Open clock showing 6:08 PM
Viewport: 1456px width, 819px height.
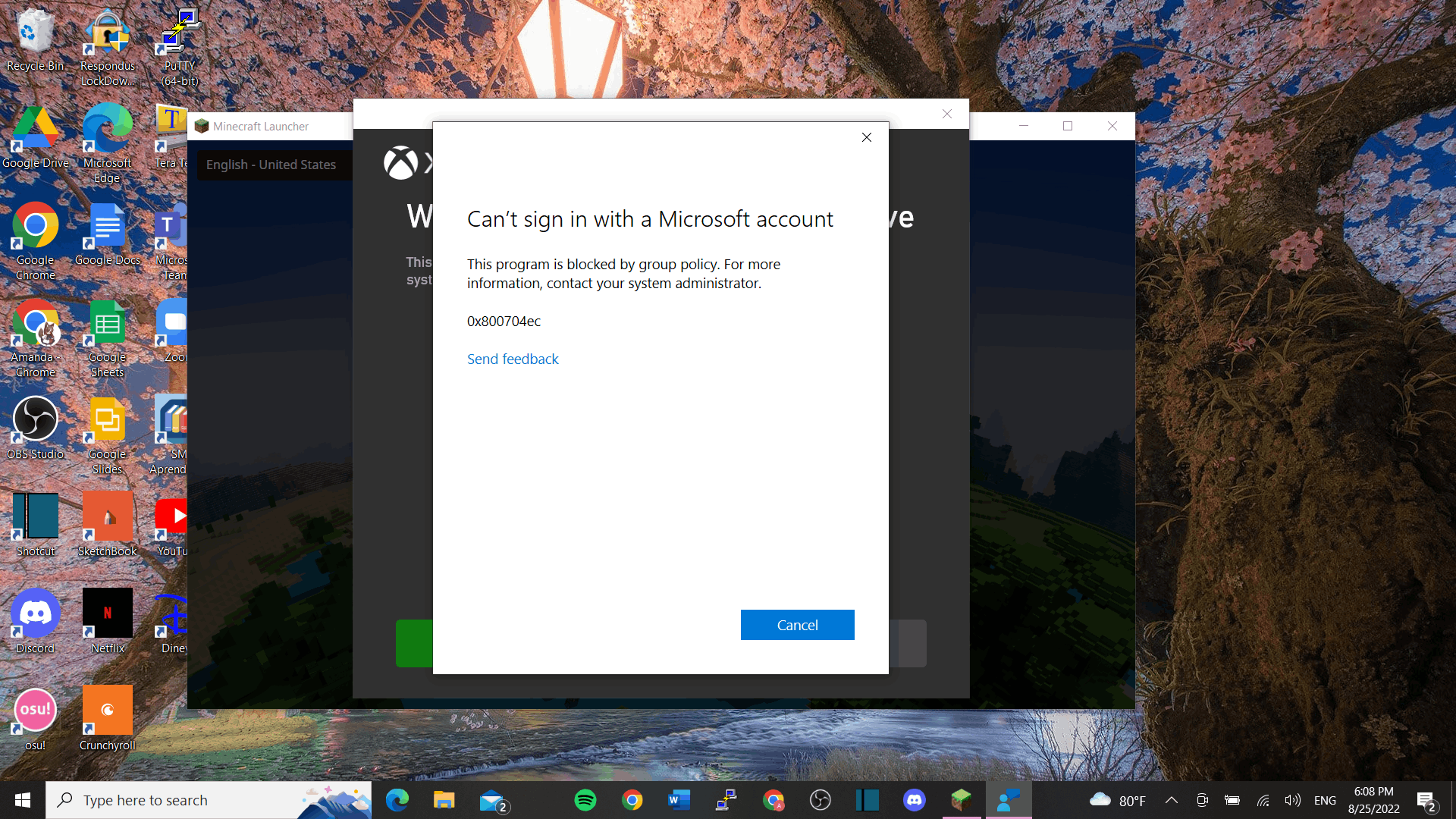click(1374, 800)
